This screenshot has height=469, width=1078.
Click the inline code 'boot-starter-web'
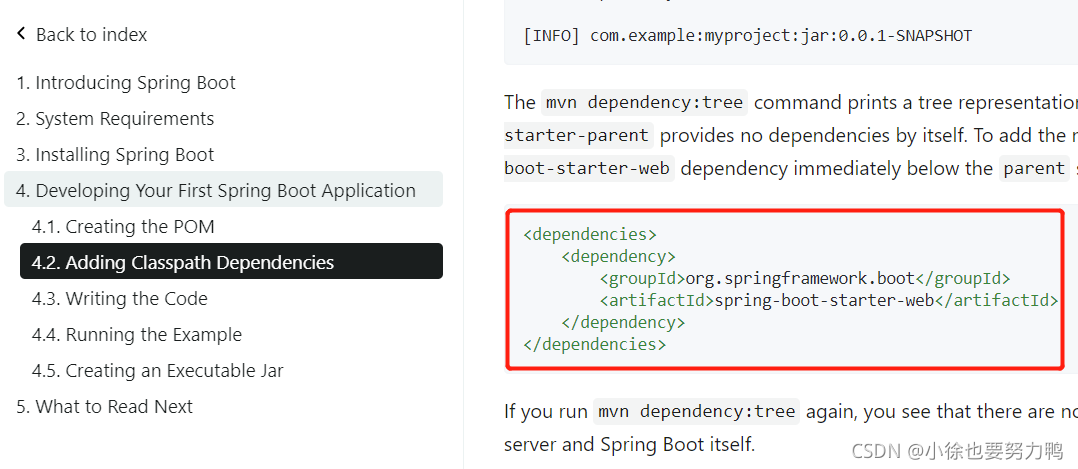tap(589, 168)
